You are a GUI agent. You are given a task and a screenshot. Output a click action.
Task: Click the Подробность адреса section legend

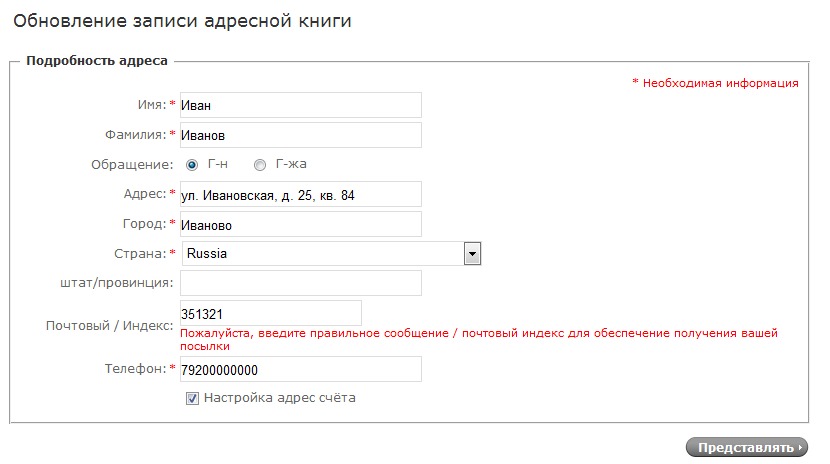[97, 60]
